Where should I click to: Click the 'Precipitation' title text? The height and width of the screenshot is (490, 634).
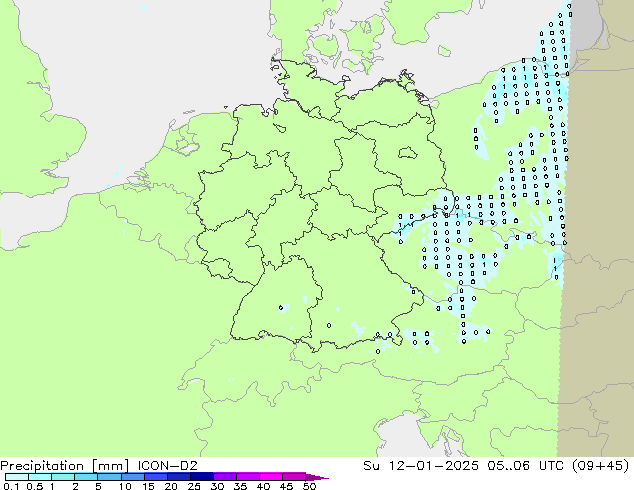(x=42, y=466)
